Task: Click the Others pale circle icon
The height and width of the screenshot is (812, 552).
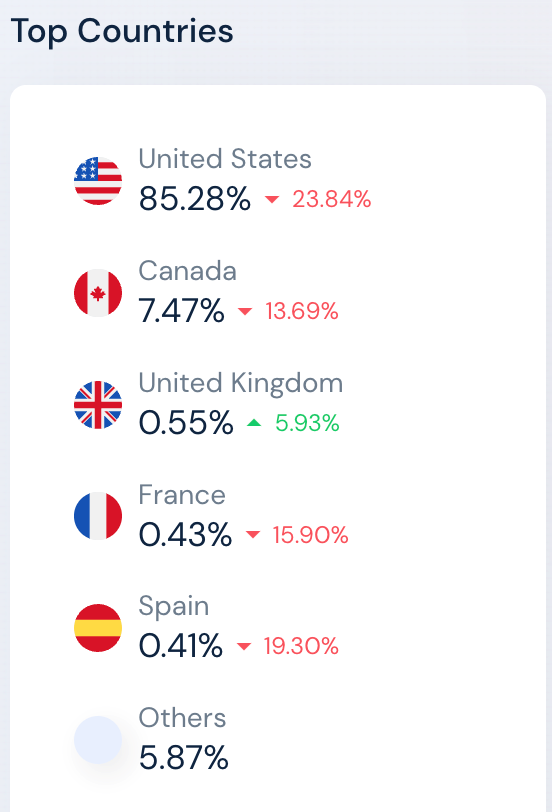Action: click(x=98, y=740)
